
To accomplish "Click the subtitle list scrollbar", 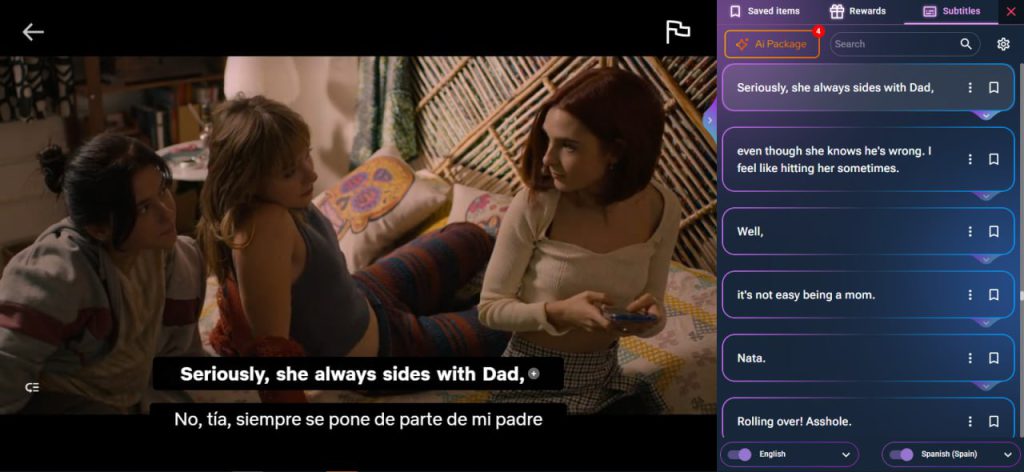I will point(1020,251).
